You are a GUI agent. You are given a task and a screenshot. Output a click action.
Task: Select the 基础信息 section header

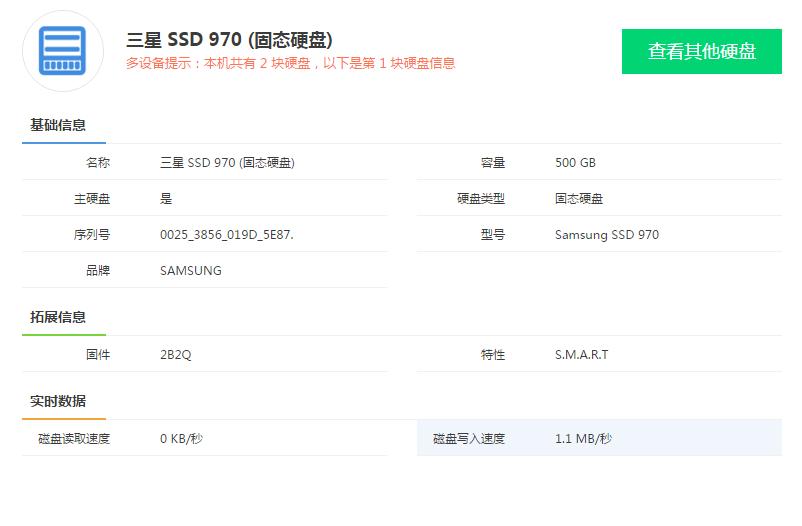[58, 126]
